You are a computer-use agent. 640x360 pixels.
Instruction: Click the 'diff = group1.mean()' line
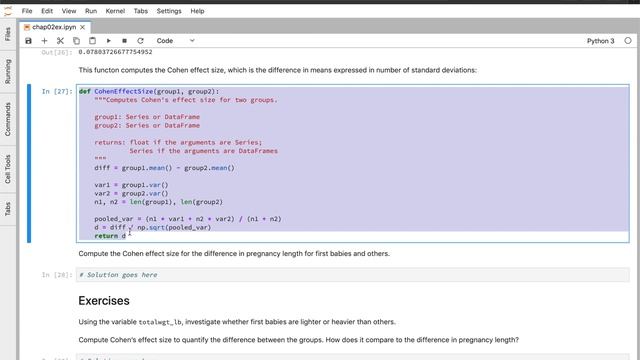click(x=164, y=168)
